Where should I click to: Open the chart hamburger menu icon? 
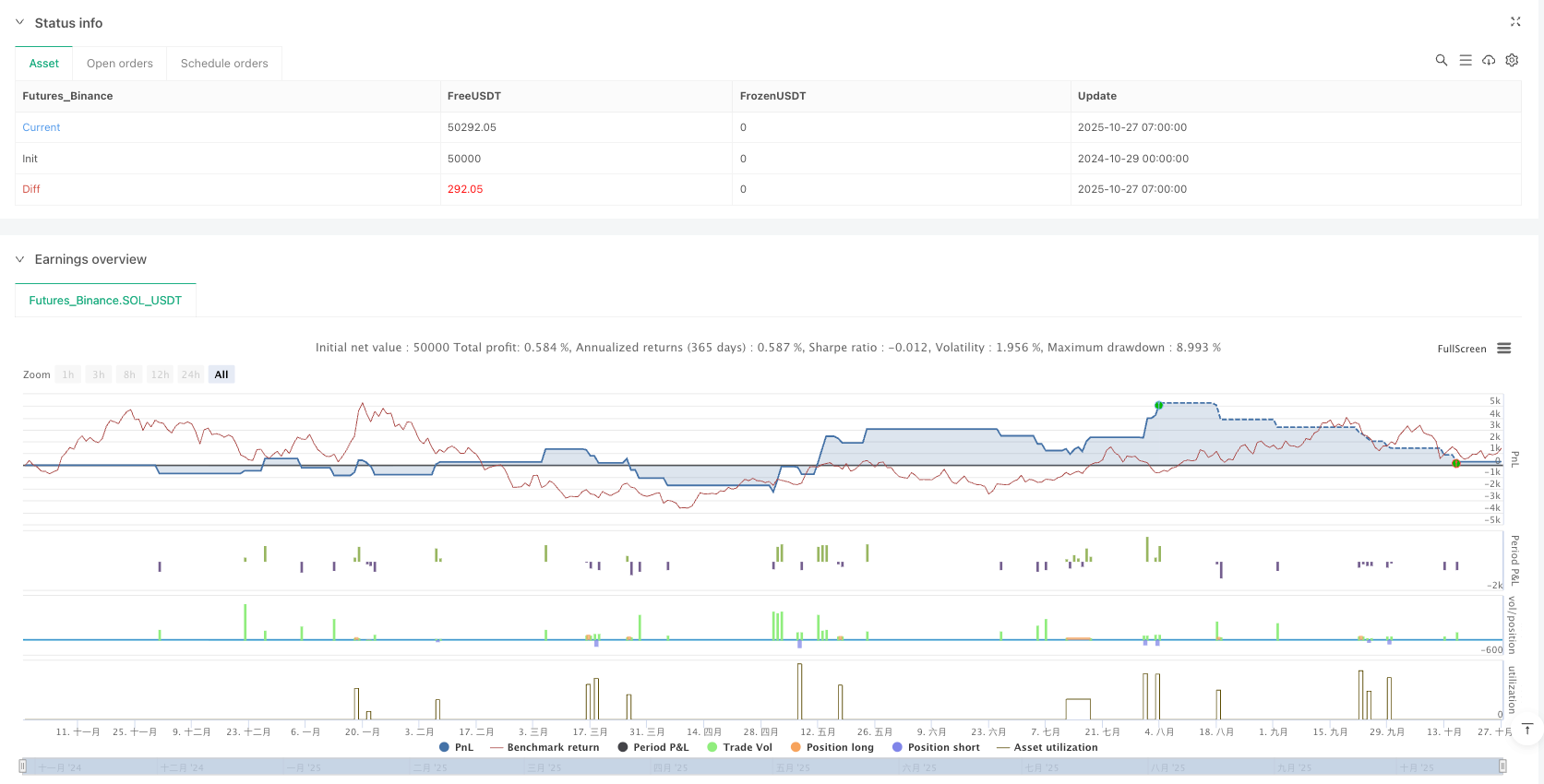pyautogui.click(x=1504, y=349)
